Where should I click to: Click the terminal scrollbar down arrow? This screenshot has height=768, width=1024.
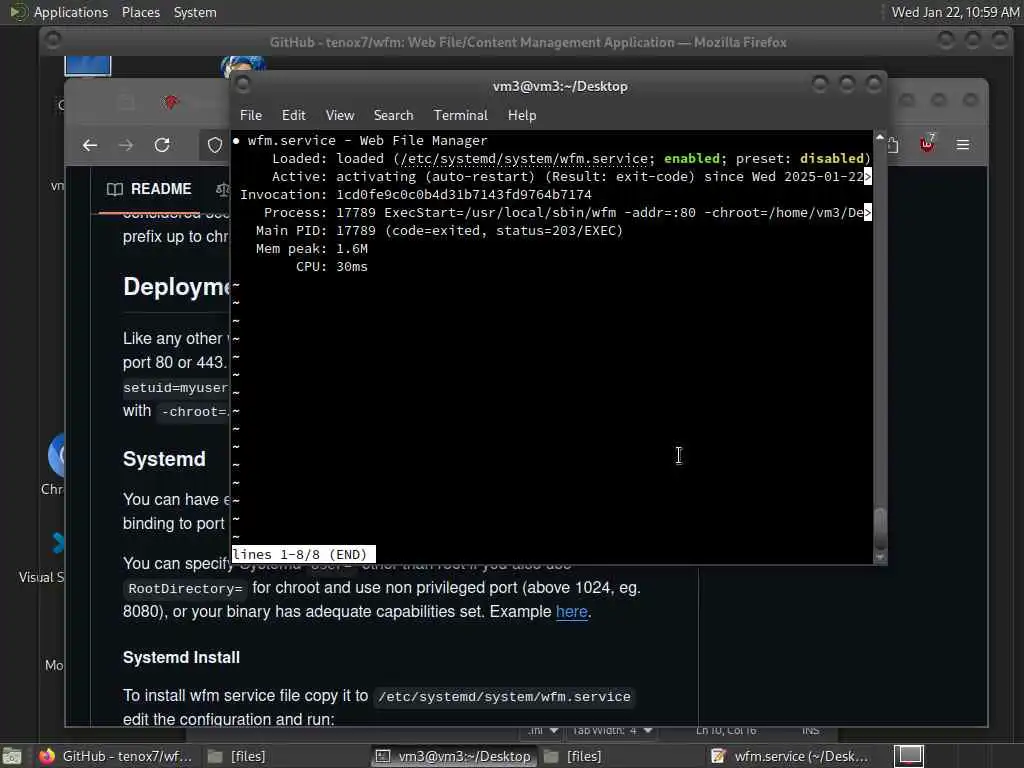pyautogui.click(x=880, y=557)
